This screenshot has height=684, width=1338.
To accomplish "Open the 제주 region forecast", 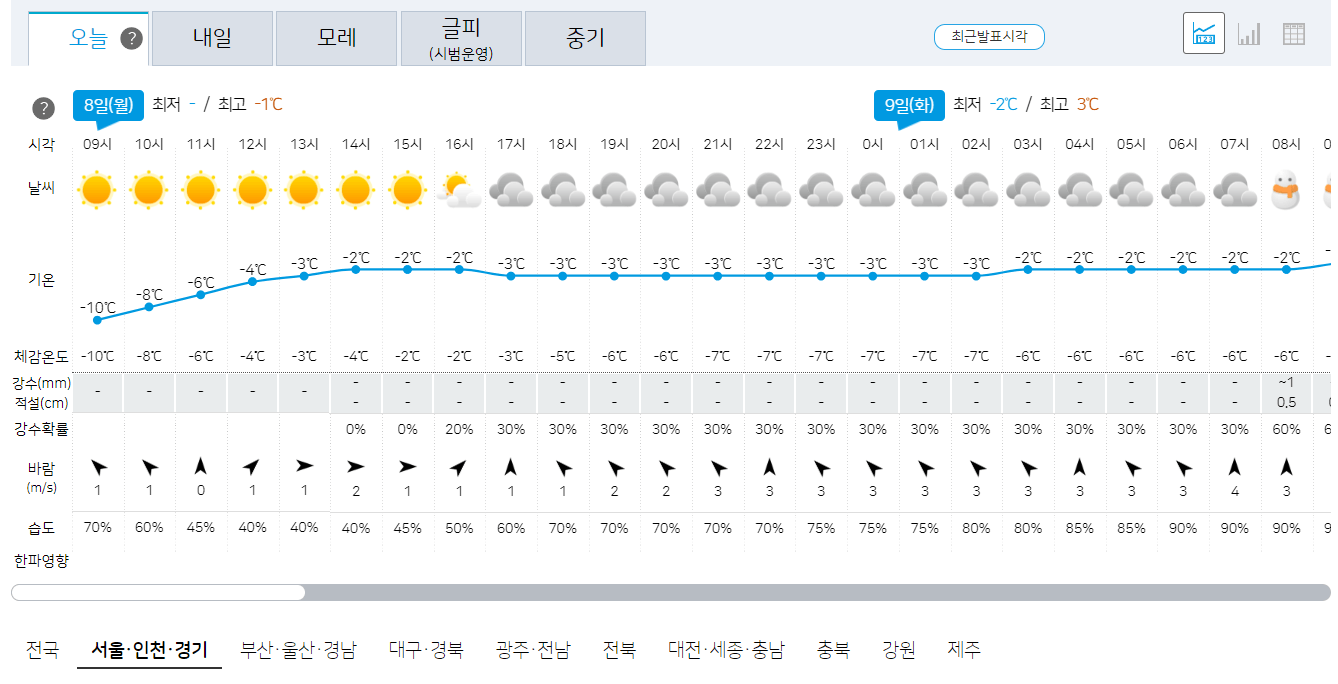I will pos(961,648).
